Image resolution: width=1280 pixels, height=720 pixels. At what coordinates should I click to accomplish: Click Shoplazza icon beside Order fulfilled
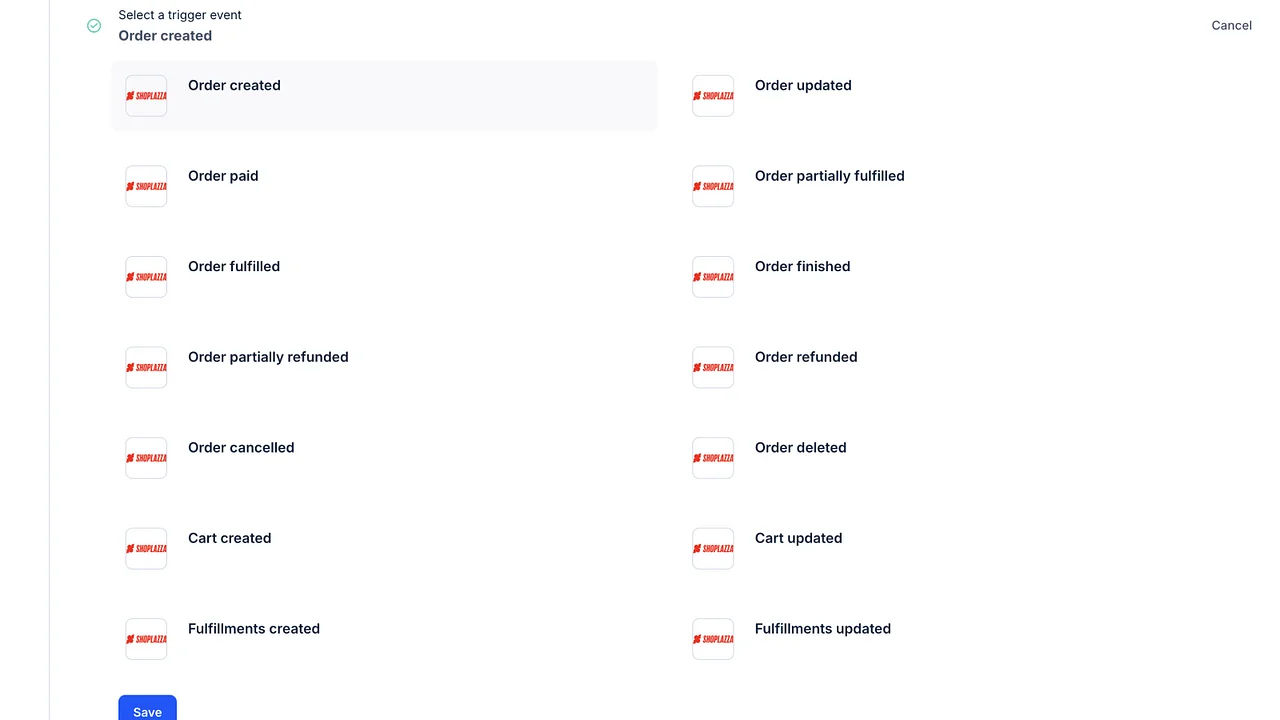click(x=146, y=277)
